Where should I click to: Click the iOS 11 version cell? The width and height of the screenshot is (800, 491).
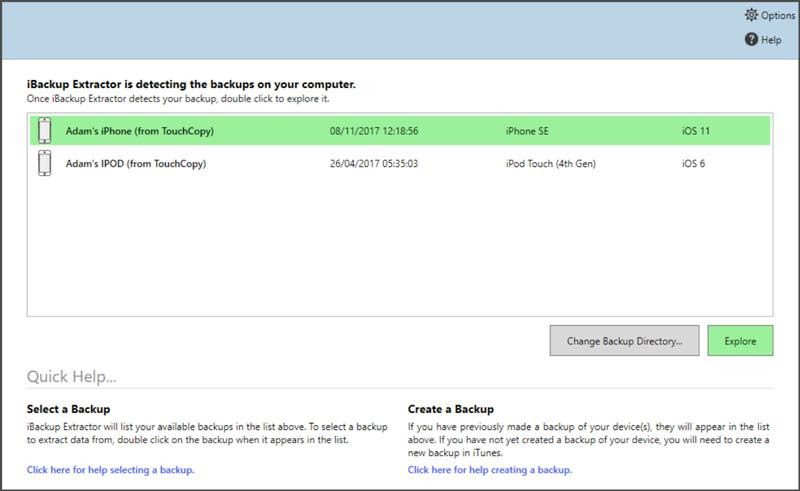click(x=697, y=131)
